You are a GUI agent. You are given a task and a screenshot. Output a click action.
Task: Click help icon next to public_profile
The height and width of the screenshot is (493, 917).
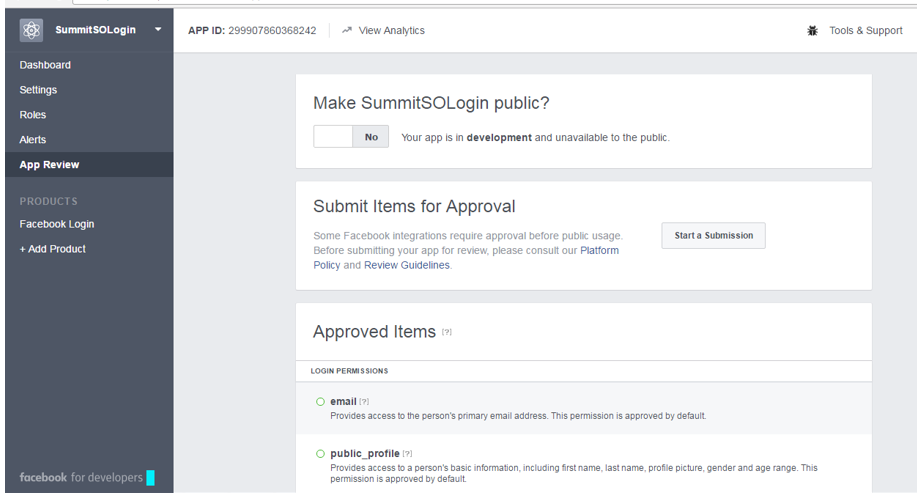[407, 454]
